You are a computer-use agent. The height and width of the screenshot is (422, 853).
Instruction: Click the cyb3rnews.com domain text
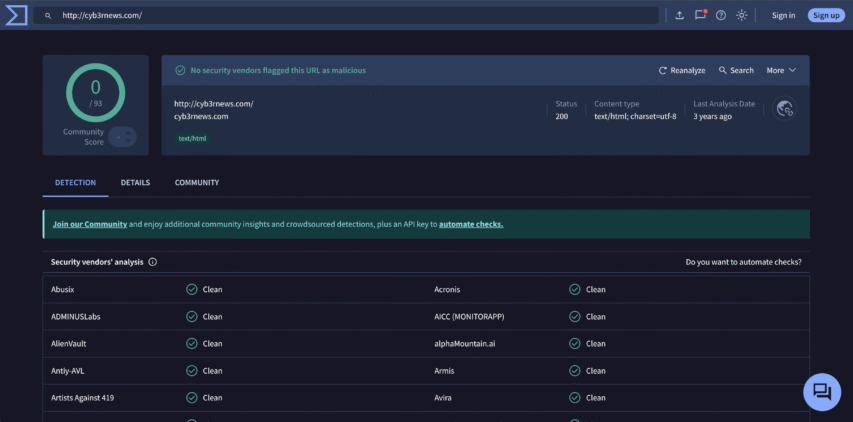[x=201, y=116]
